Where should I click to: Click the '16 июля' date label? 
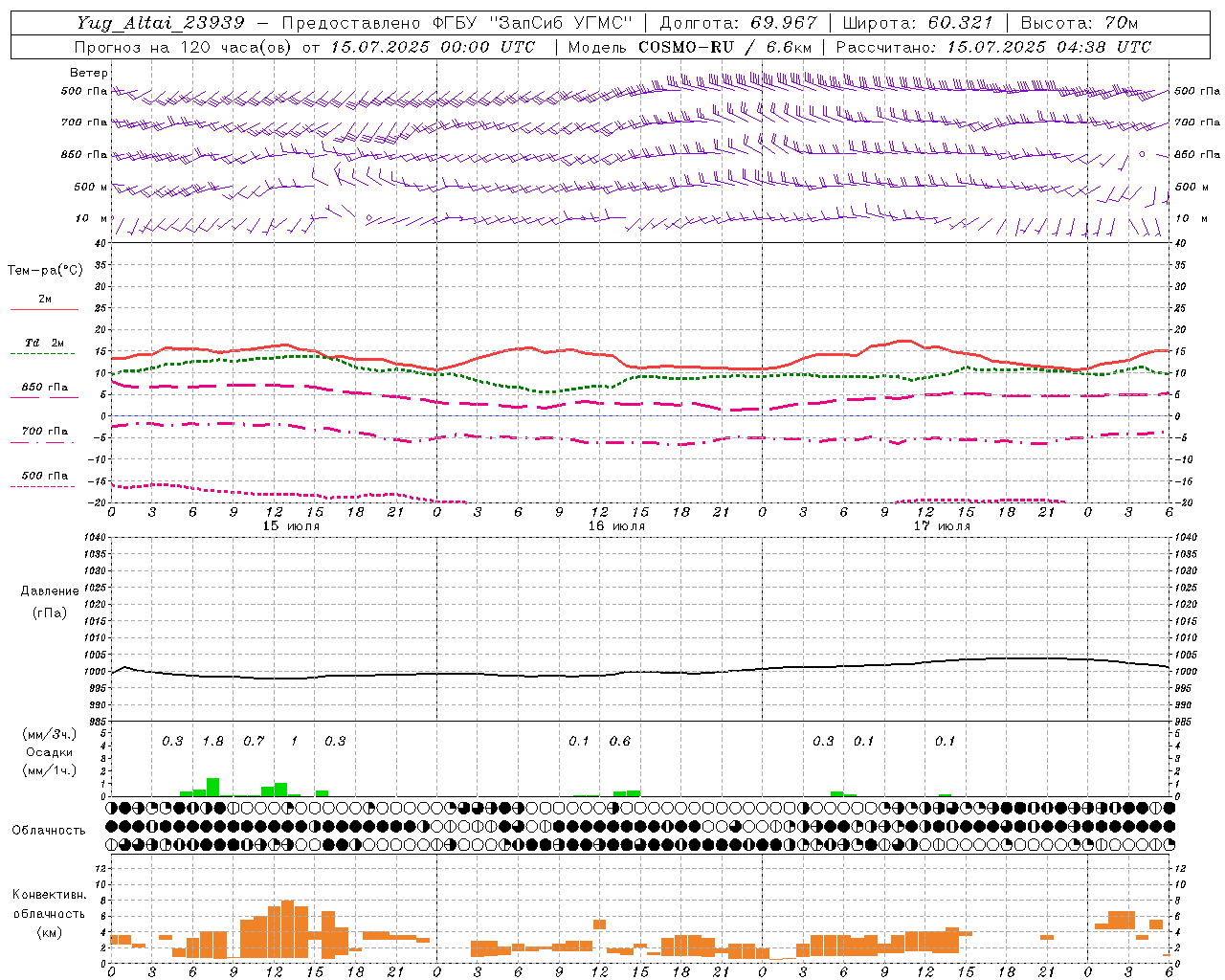(x=616, y=526)
